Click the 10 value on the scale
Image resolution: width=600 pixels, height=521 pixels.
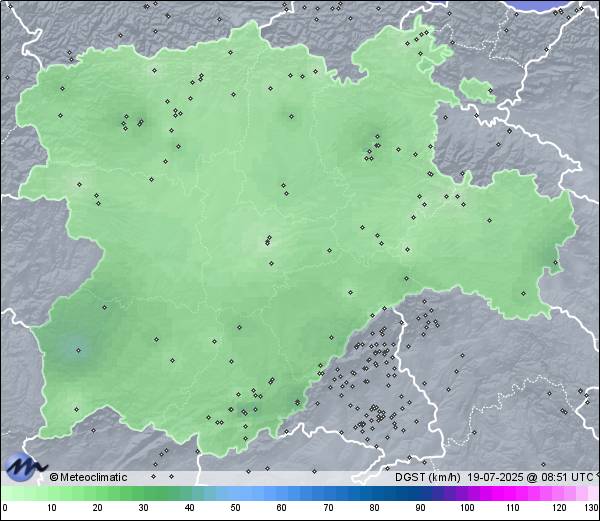tap(52, 508)
